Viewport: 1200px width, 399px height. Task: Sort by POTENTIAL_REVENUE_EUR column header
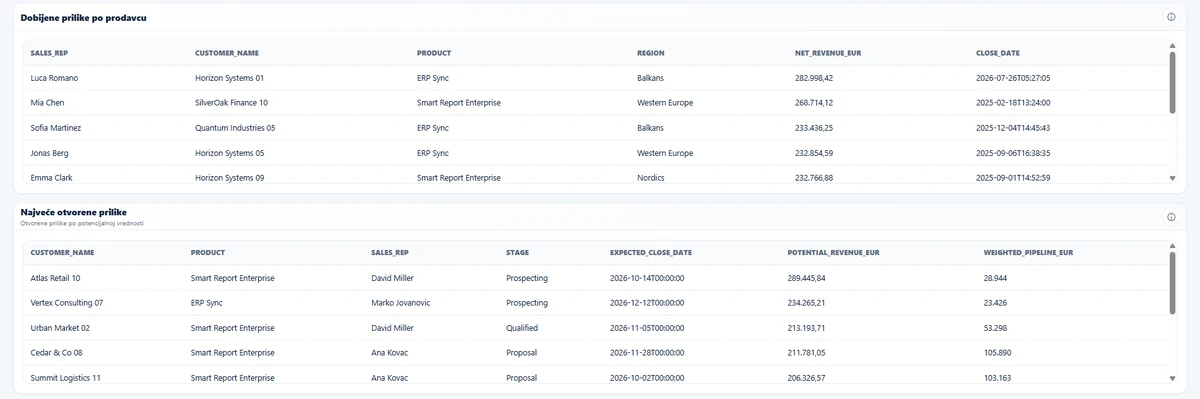(834, 253)
